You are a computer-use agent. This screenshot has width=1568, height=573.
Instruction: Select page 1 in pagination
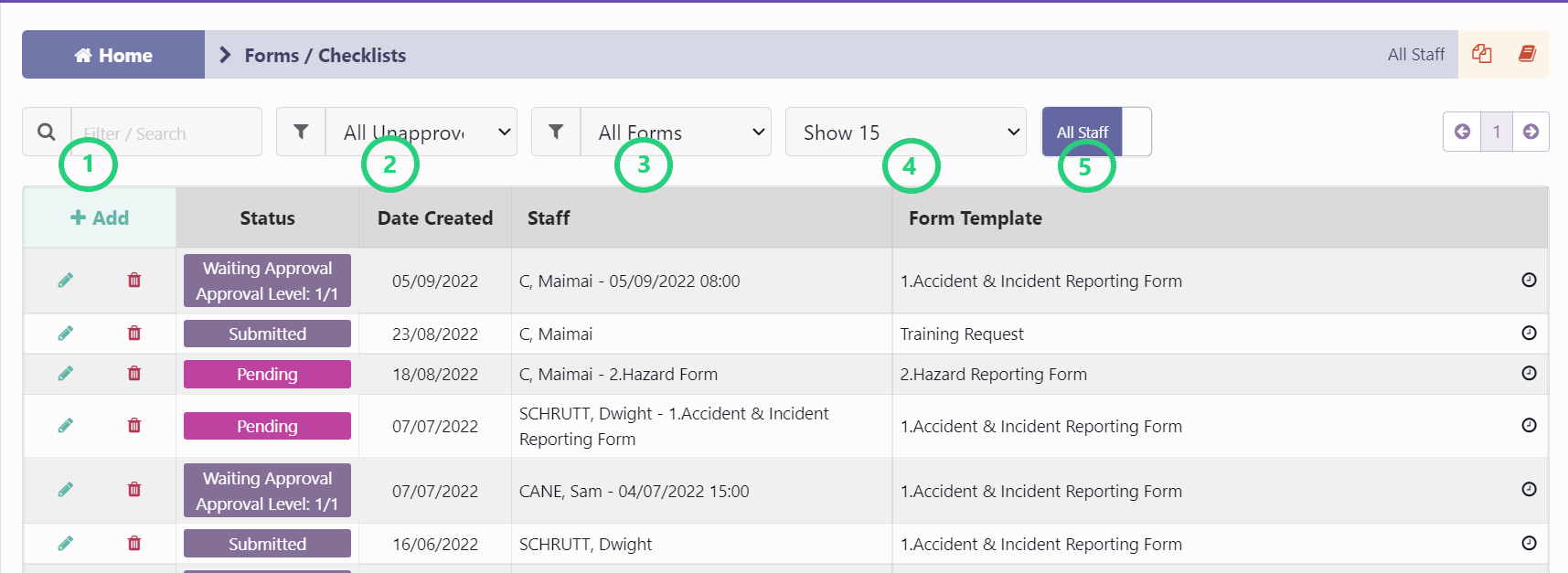coord(1497,132)
